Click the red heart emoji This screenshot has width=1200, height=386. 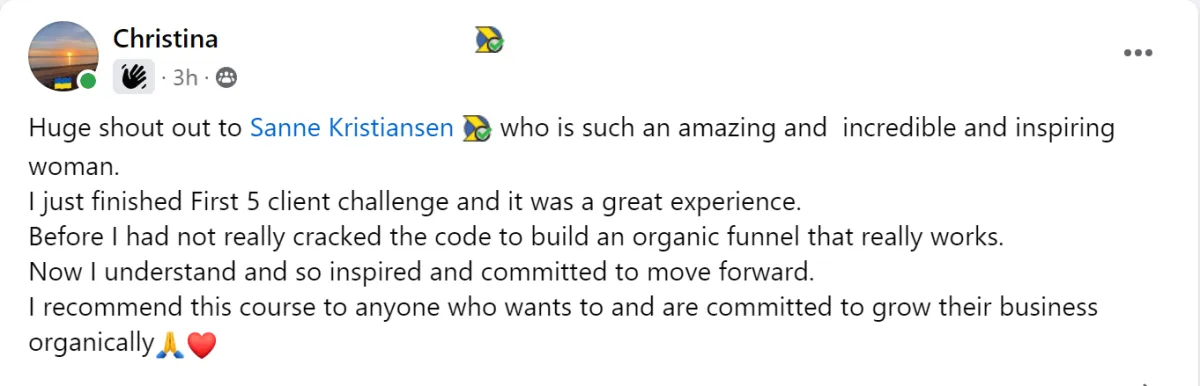(201, 346)
